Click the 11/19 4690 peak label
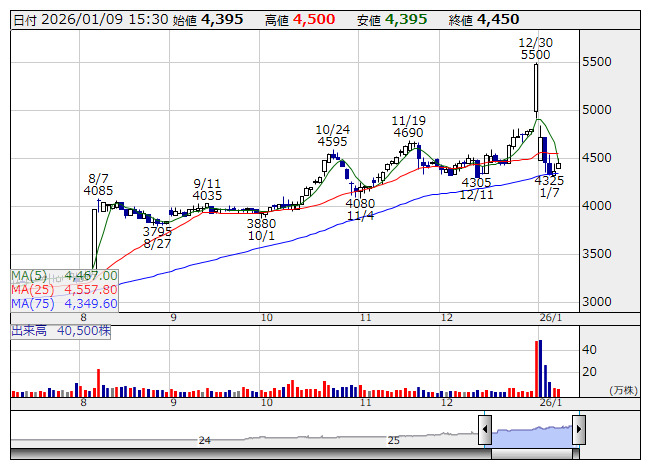The width and height of the screenshot is (653, 470). (408, 126)
